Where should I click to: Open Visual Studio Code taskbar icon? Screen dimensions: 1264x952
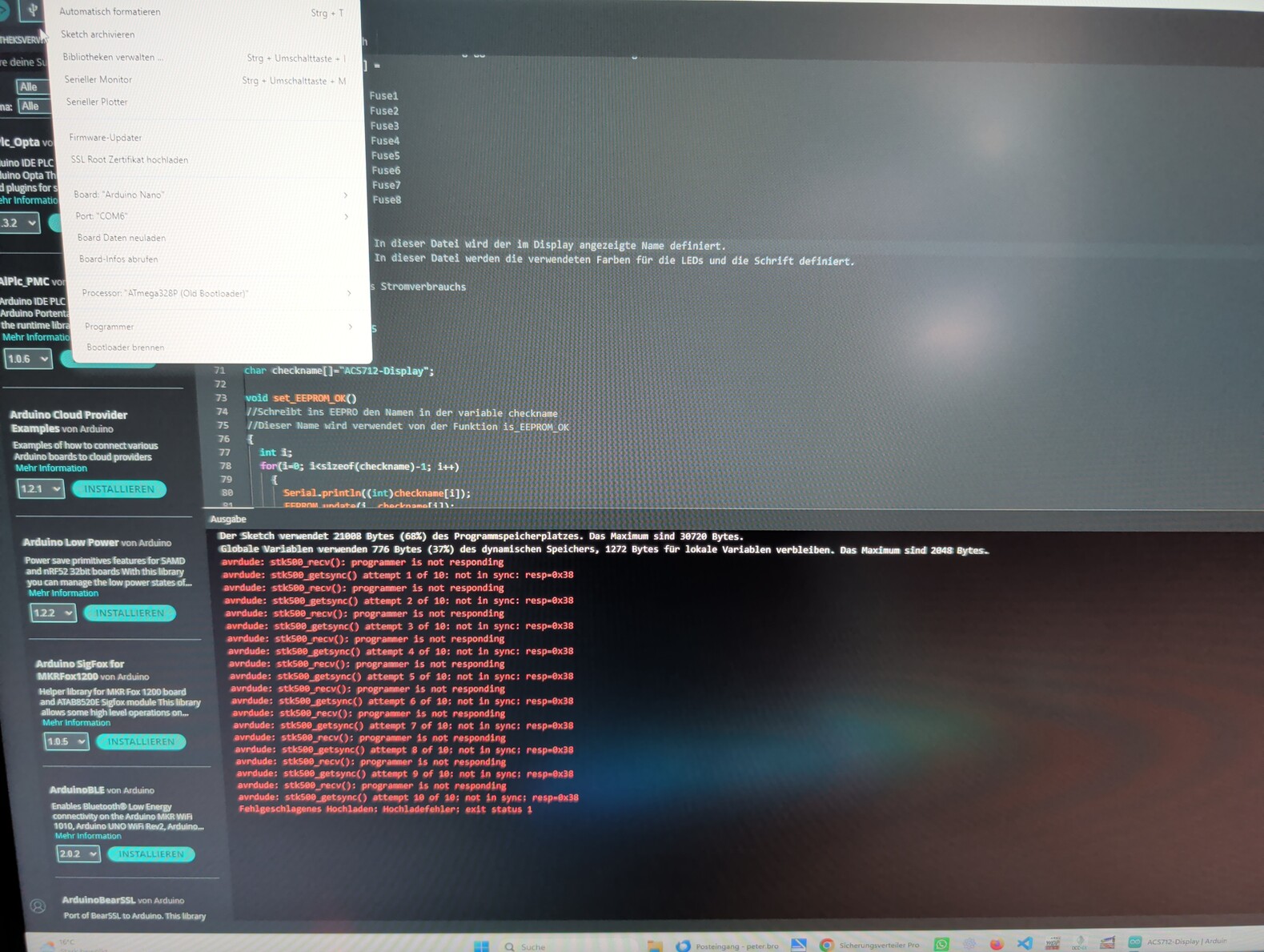point(1025,943)
